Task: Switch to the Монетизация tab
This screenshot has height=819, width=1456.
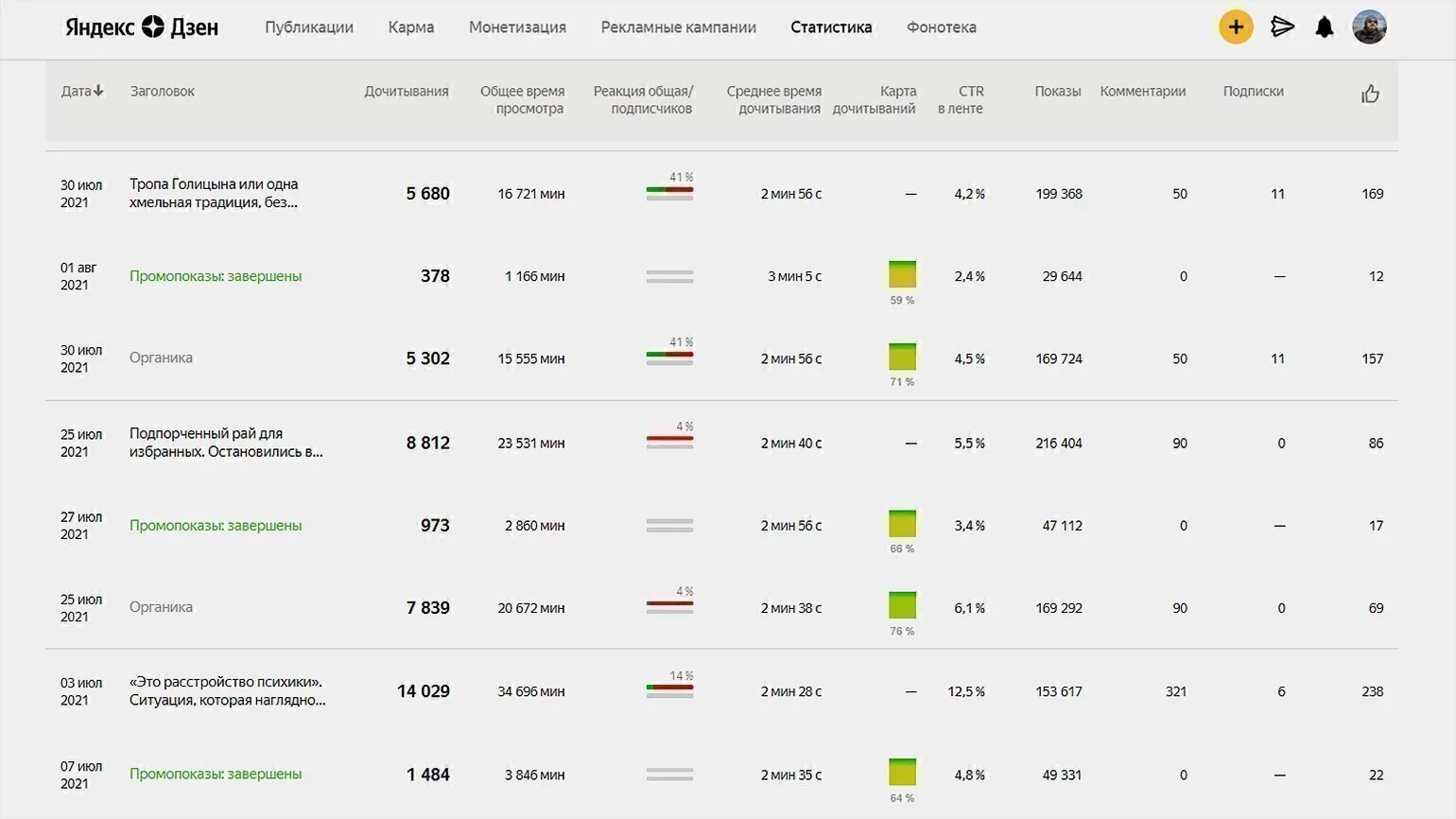Action: click(x=517, y=27)
